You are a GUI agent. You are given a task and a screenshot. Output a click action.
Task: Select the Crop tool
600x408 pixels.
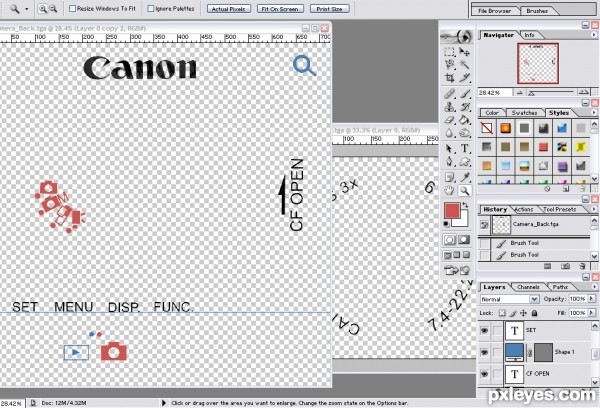pyautogui.click(x=450, y=78)
